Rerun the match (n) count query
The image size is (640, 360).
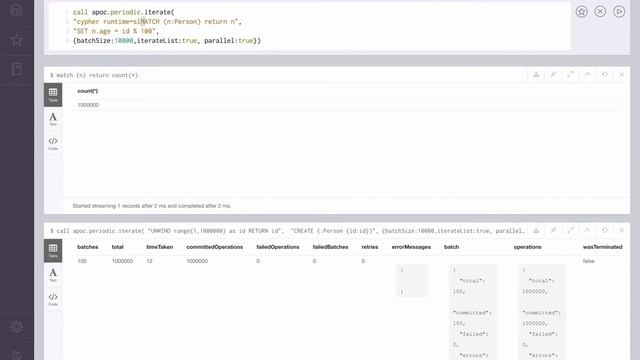[x=604, y=74]
